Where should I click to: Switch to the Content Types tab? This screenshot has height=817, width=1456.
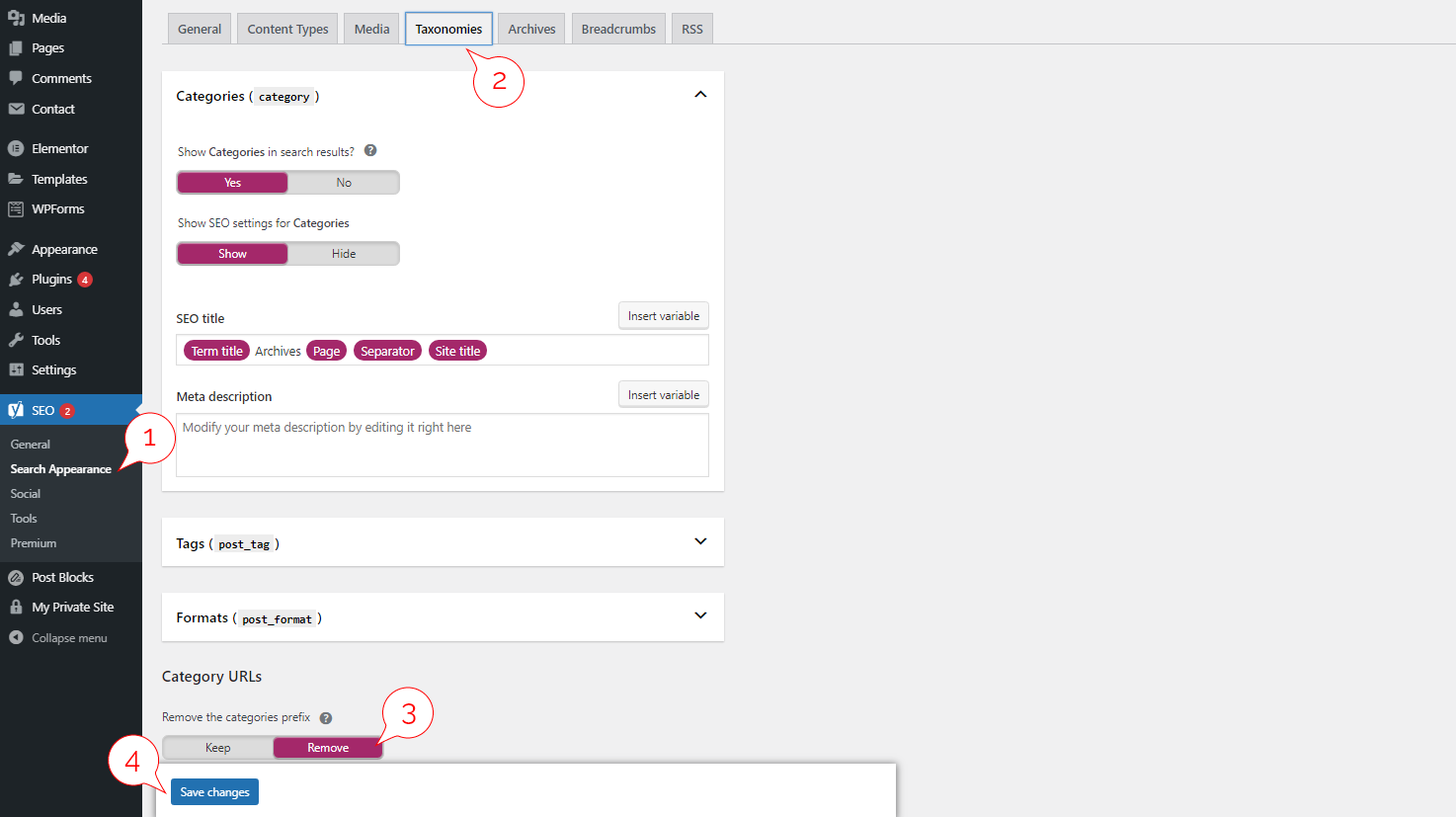point(287,29)
